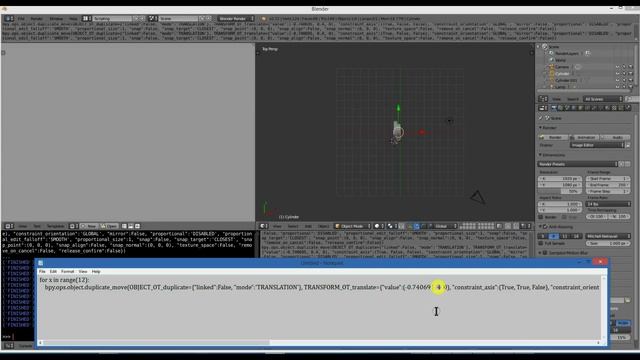Click the screen layout browse icon
Image resolution: width=640 pixels, height=360 pixels.
pyautogui.click(x=86, y=19)
